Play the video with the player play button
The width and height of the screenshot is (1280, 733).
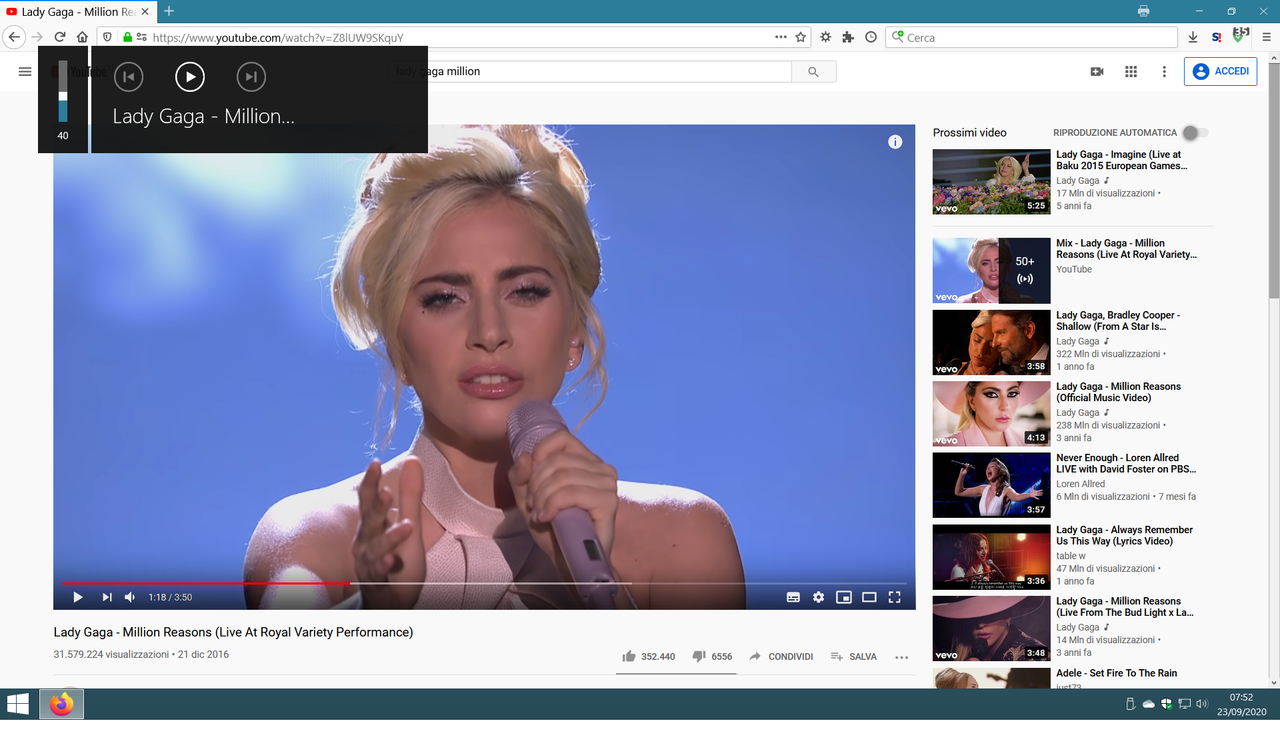pyautogui.click(x=78, y=597)
